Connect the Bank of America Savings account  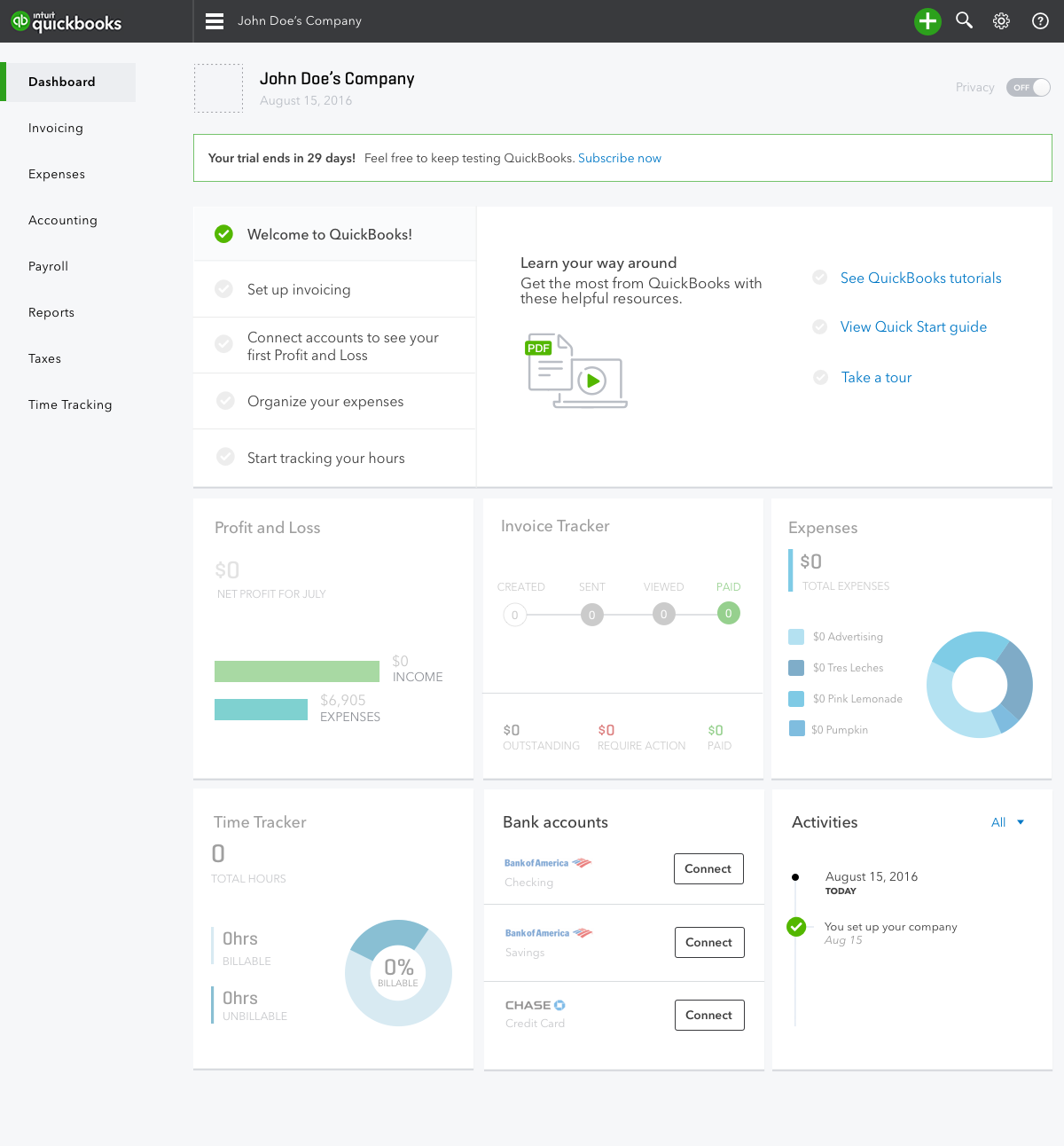[x=709, y=942]
